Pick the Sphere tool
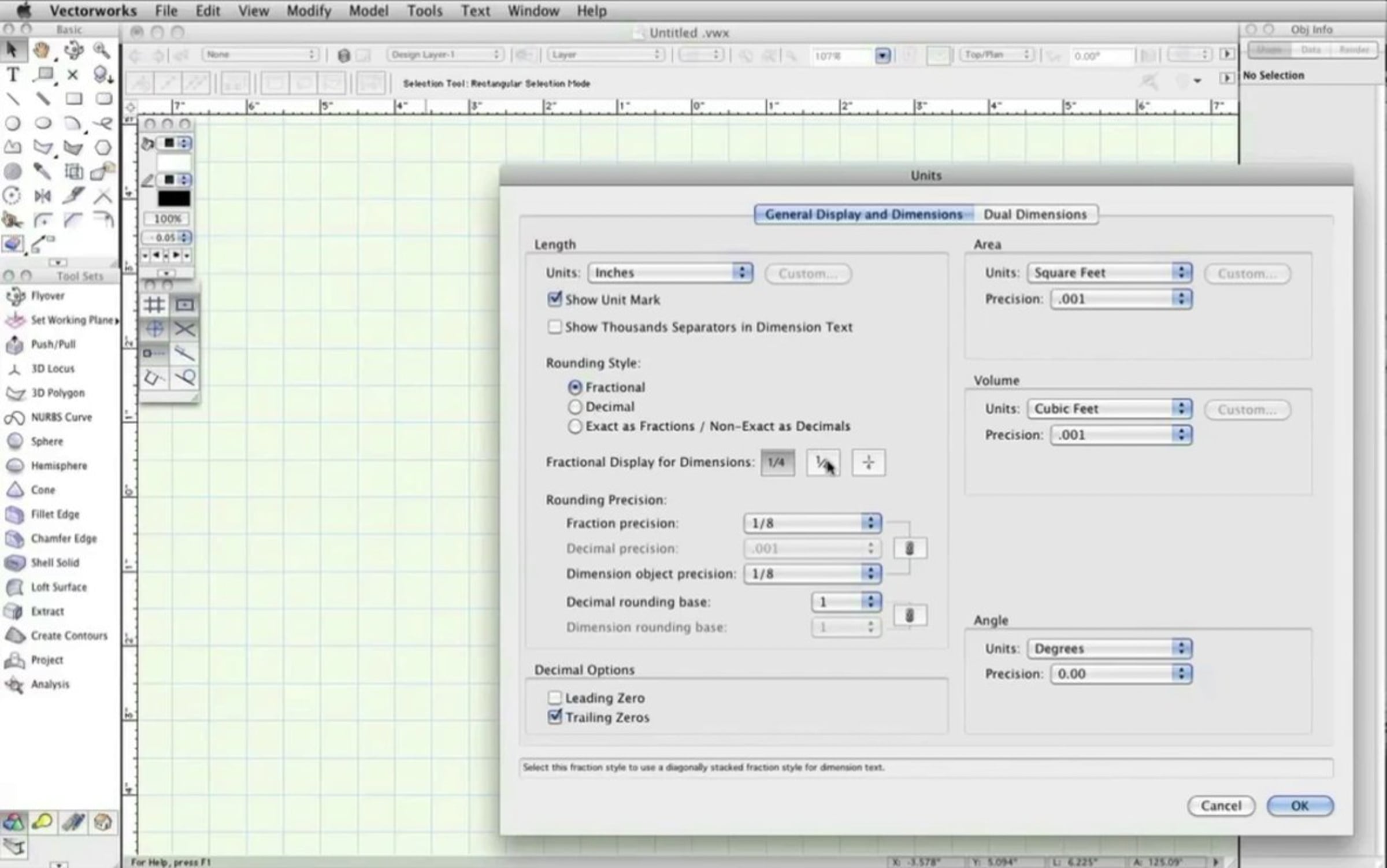Image resolution: width=1387 pixels, height=868 pixels. tap(46, 442)
